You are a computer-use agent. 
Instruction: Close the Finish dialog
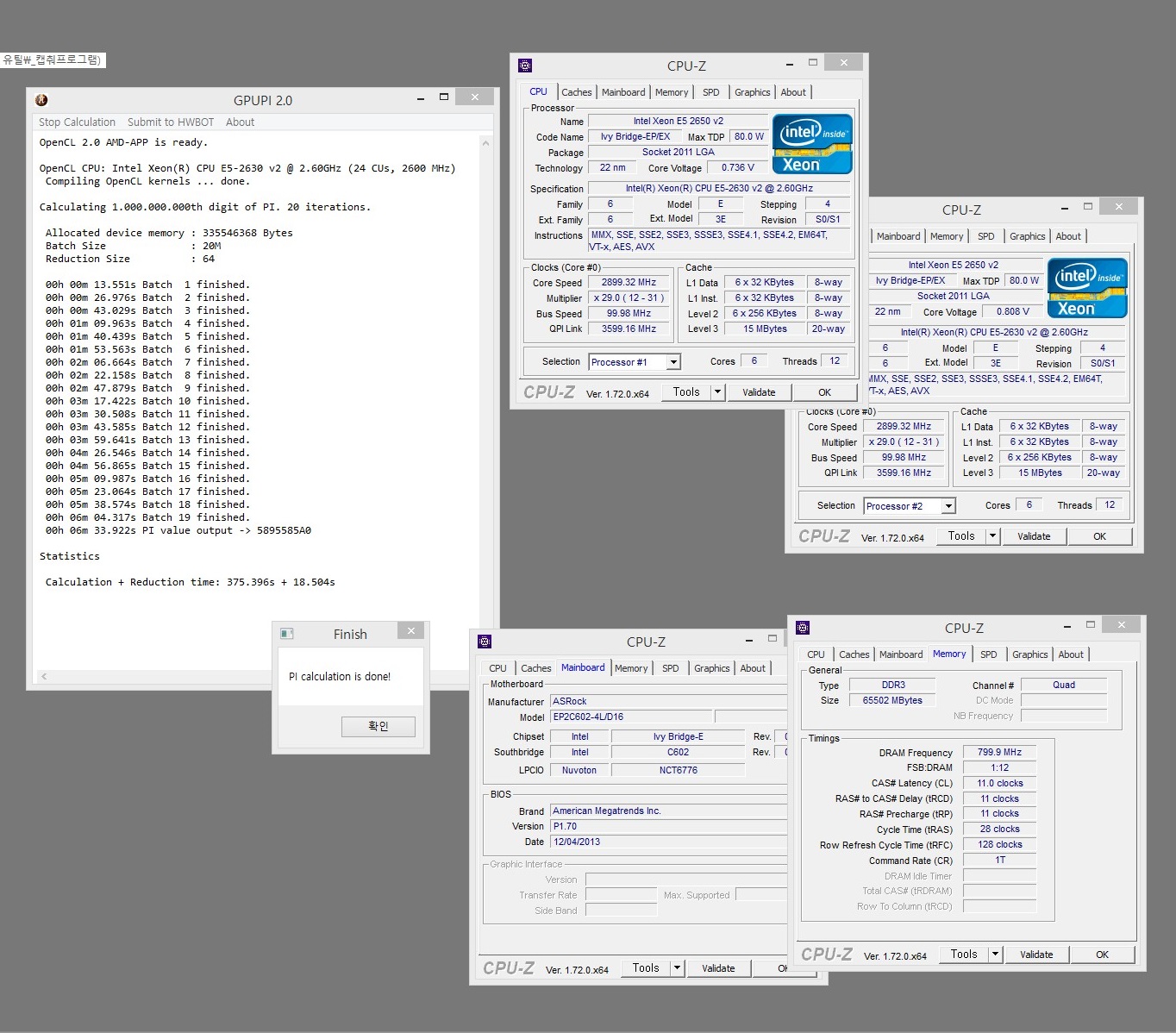coord(411,631)
